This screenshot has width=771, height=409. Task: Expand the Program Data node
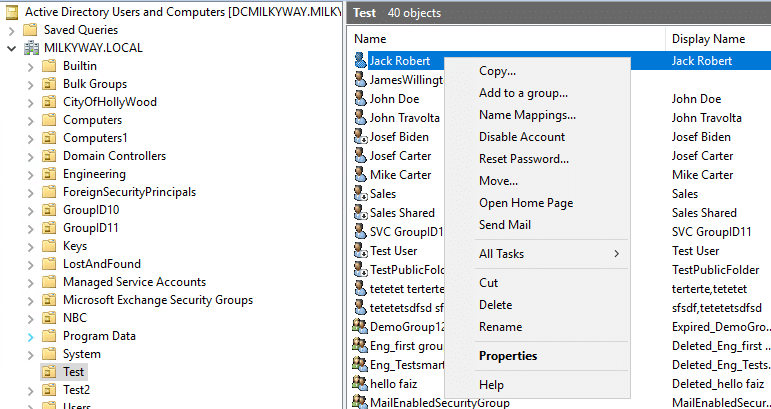tap(30, 337)
